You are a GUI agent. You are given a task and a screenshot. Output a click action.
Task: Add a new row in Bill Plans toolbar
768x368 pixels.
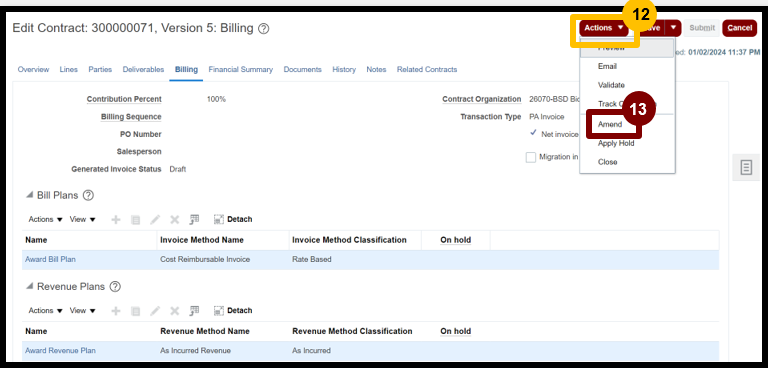116,220
